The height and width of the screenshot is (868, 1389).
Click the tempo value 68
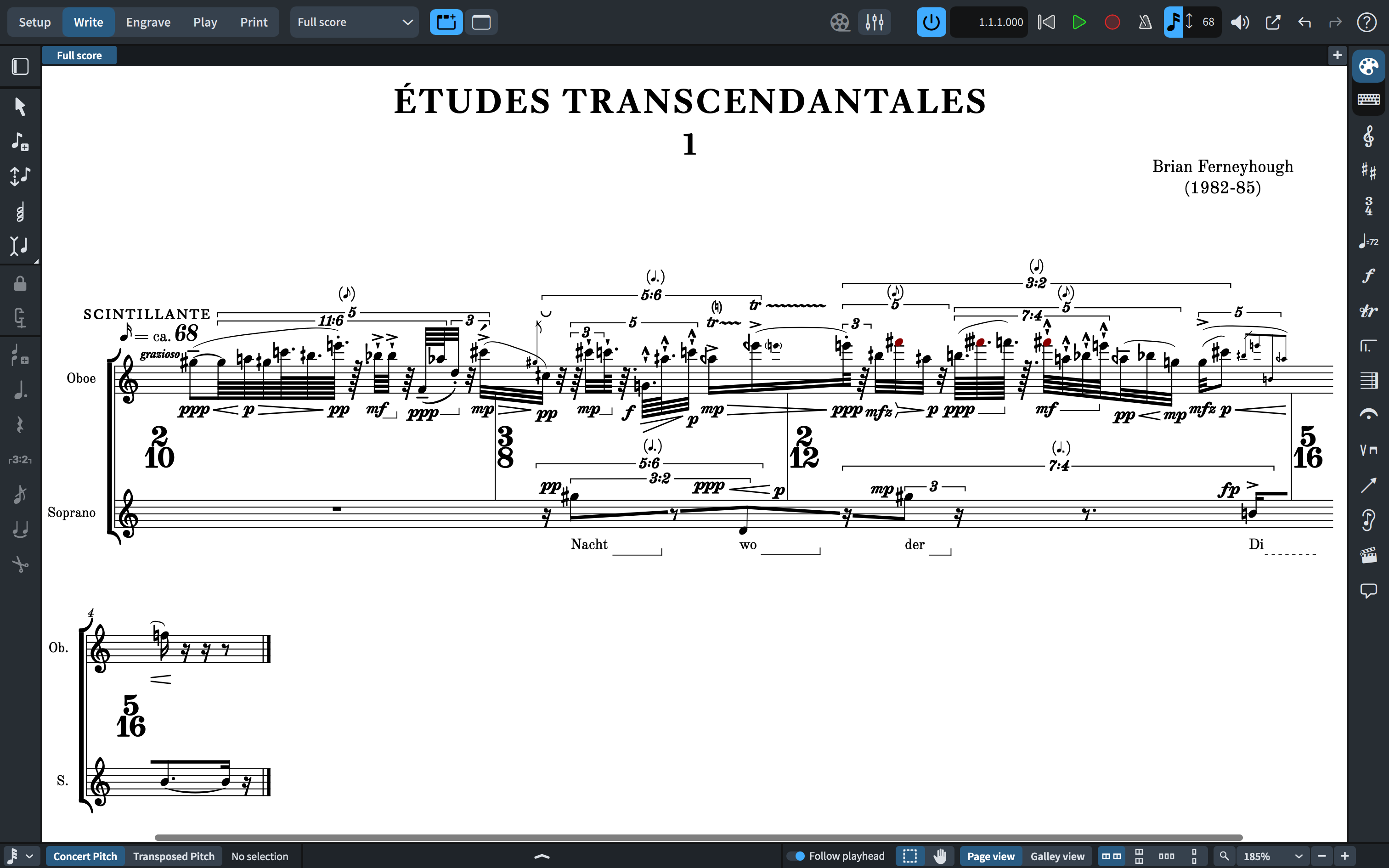coord(1208,23)
